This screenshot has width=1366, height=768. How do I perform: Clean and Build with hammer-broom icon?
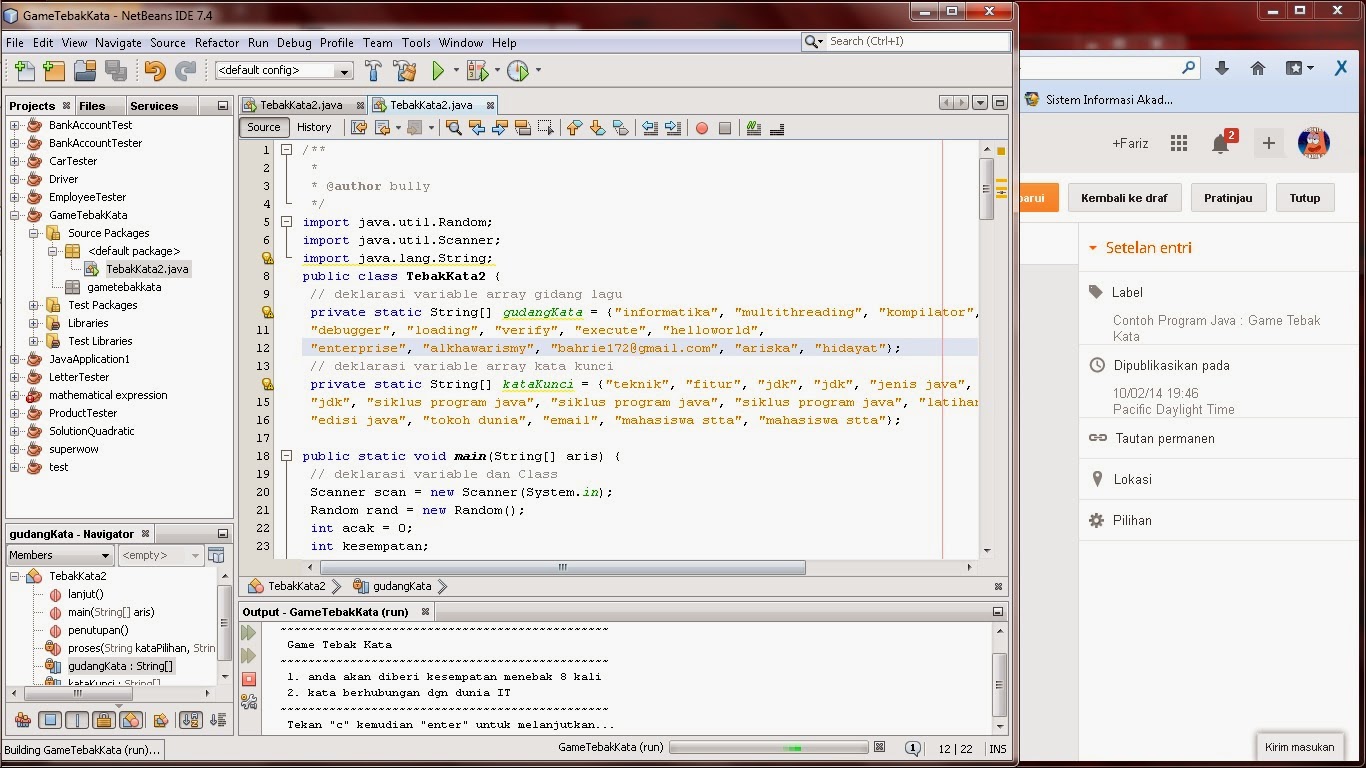click(x=404, y=70)
